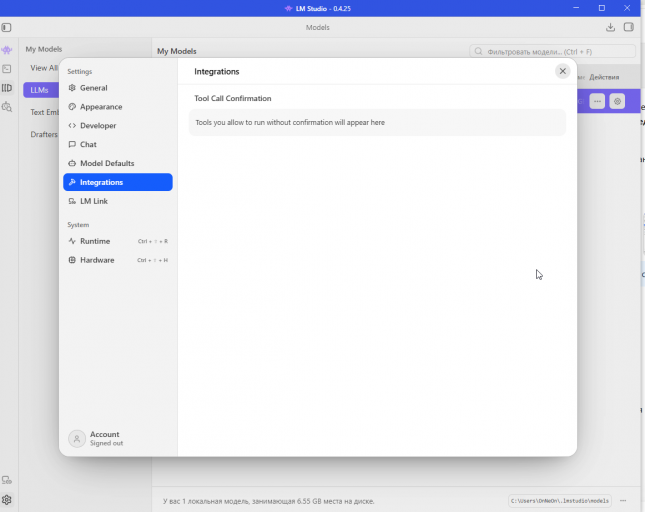Open the model row gear settings button

pyautogui.click(x=617, y=101)
